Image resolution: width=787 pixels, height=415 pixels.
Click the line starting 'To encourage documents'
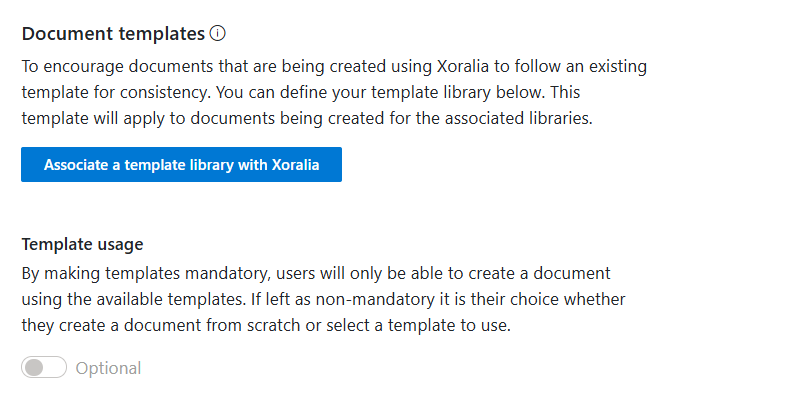click(x=334, y=66)
